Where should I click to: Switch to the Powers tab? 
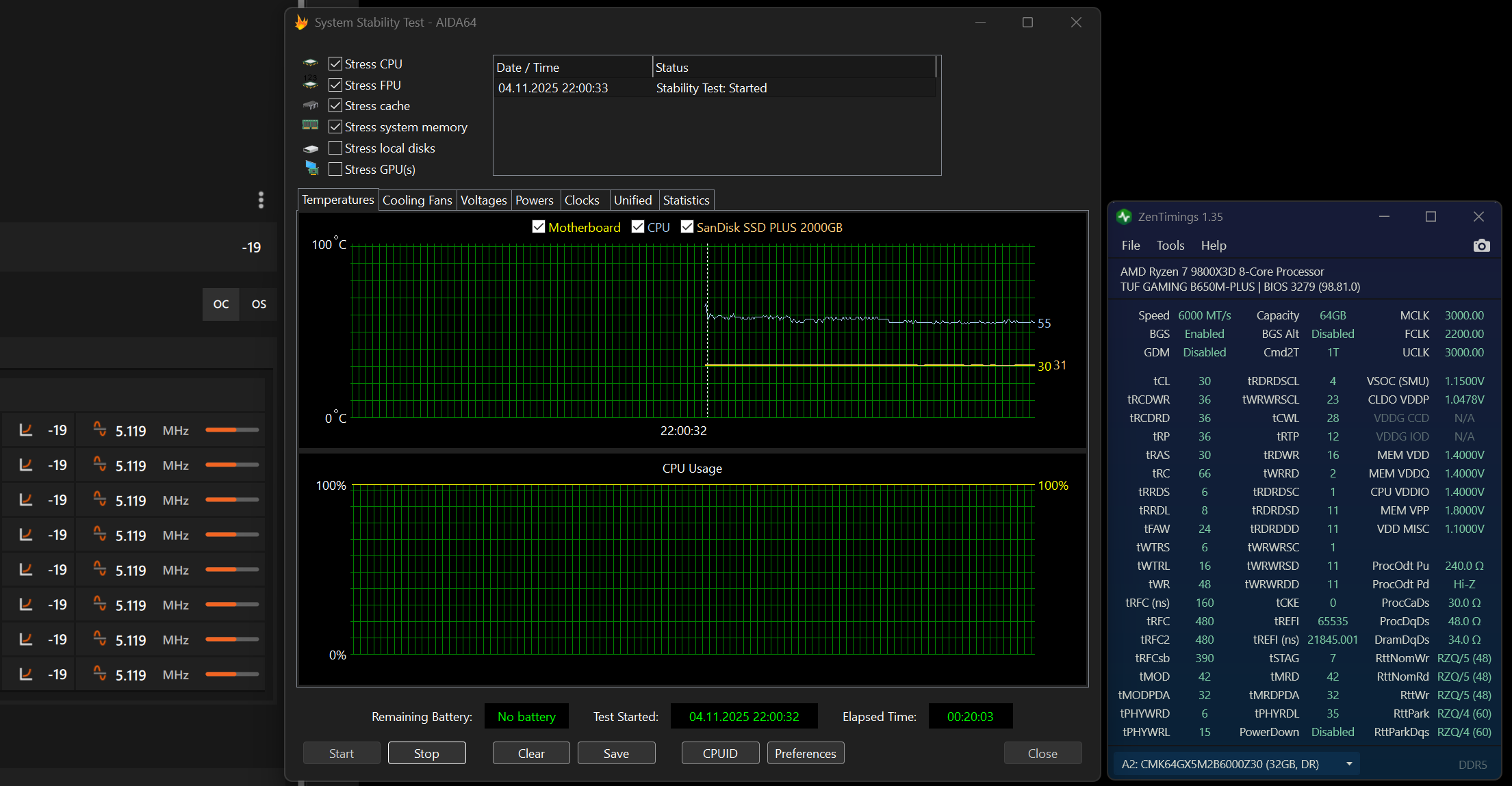click(x=535, y=200)
